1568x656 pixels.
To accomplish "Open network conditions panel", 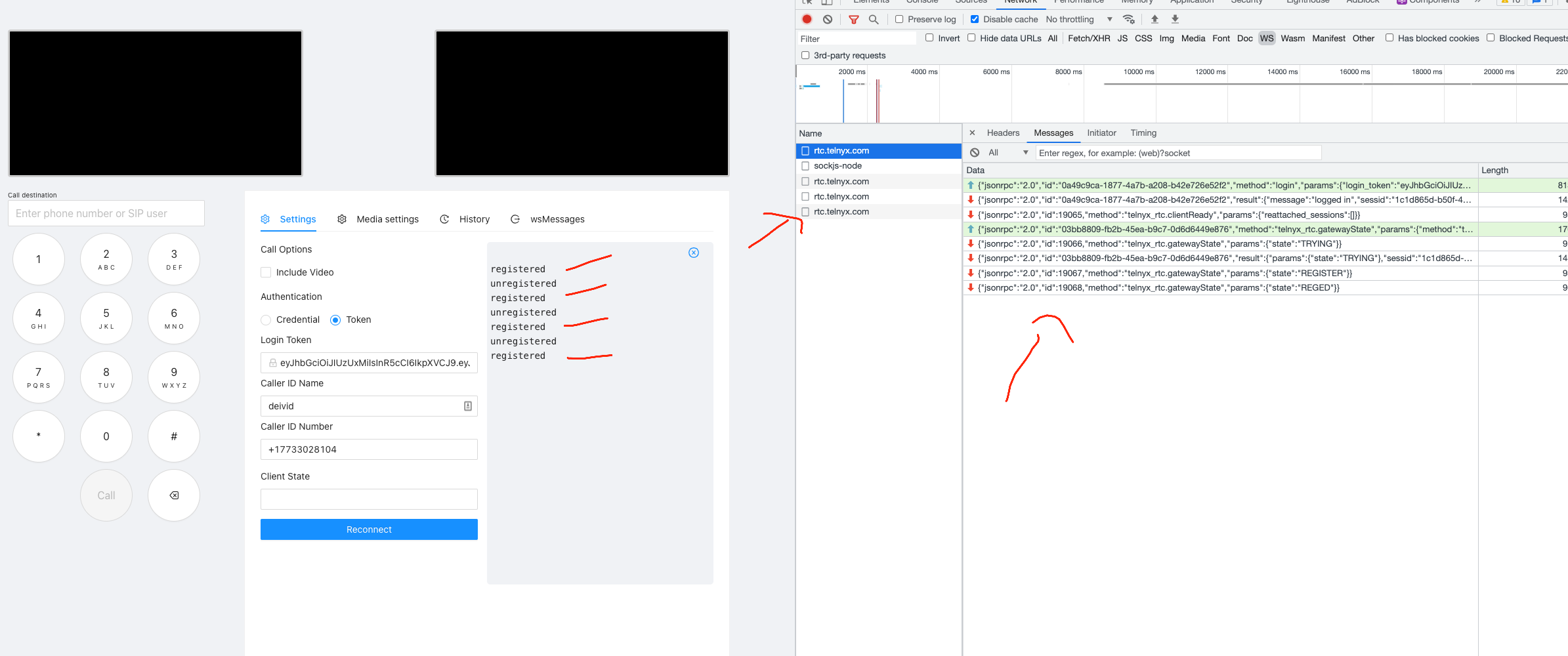I will (x=1129, y=19).
